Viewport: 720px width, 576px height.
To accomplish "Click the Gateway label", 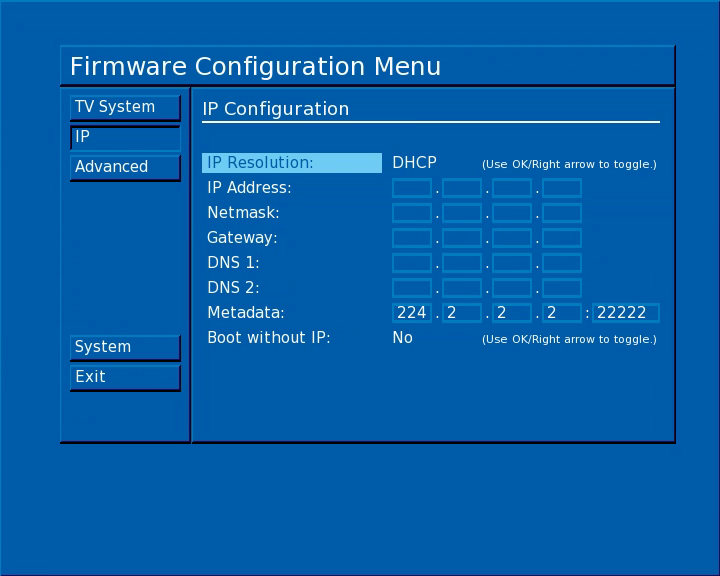I will coord(242,238).
